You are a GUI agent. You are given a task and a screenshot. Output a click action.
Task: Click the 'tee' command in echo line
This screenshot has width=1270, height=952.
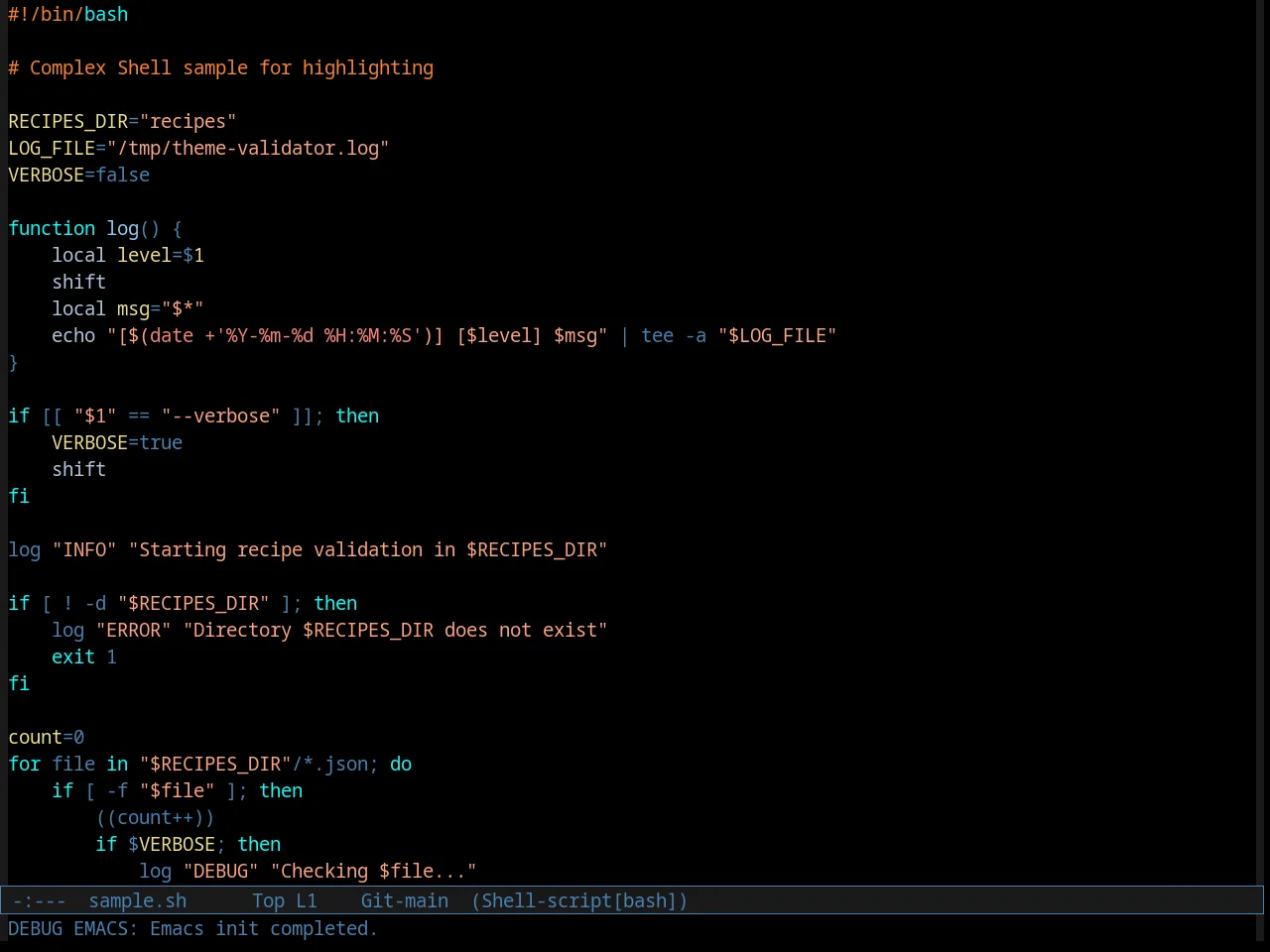(658, 335)
